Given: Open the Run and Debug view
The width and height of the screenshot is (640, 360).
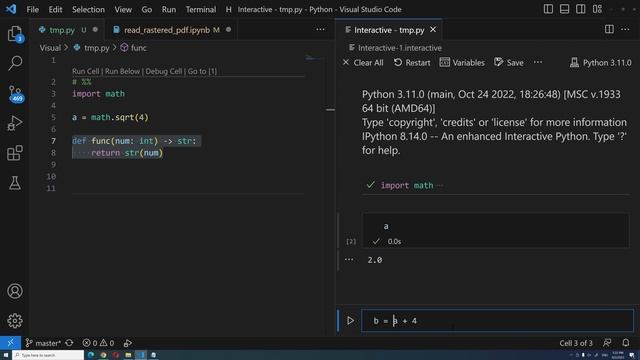Looking at the screenshot, I should click(x=15, y=123).
